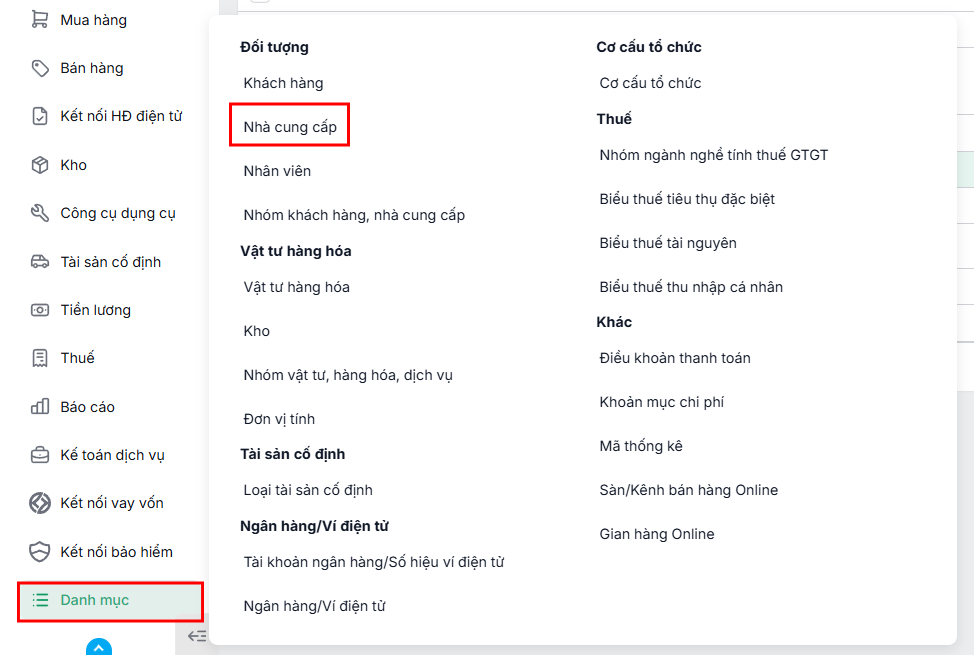
Task: Click the Kết nối bảo hiểm shield icon
Action: click(40, 552)
